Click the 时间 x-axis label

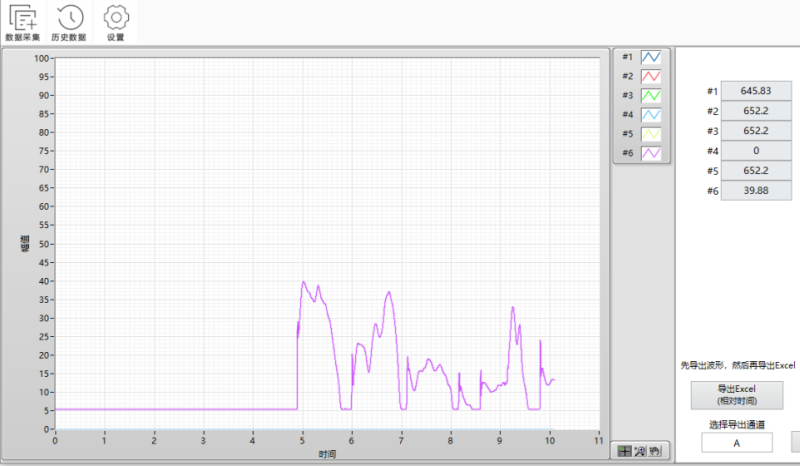[327, 455]
